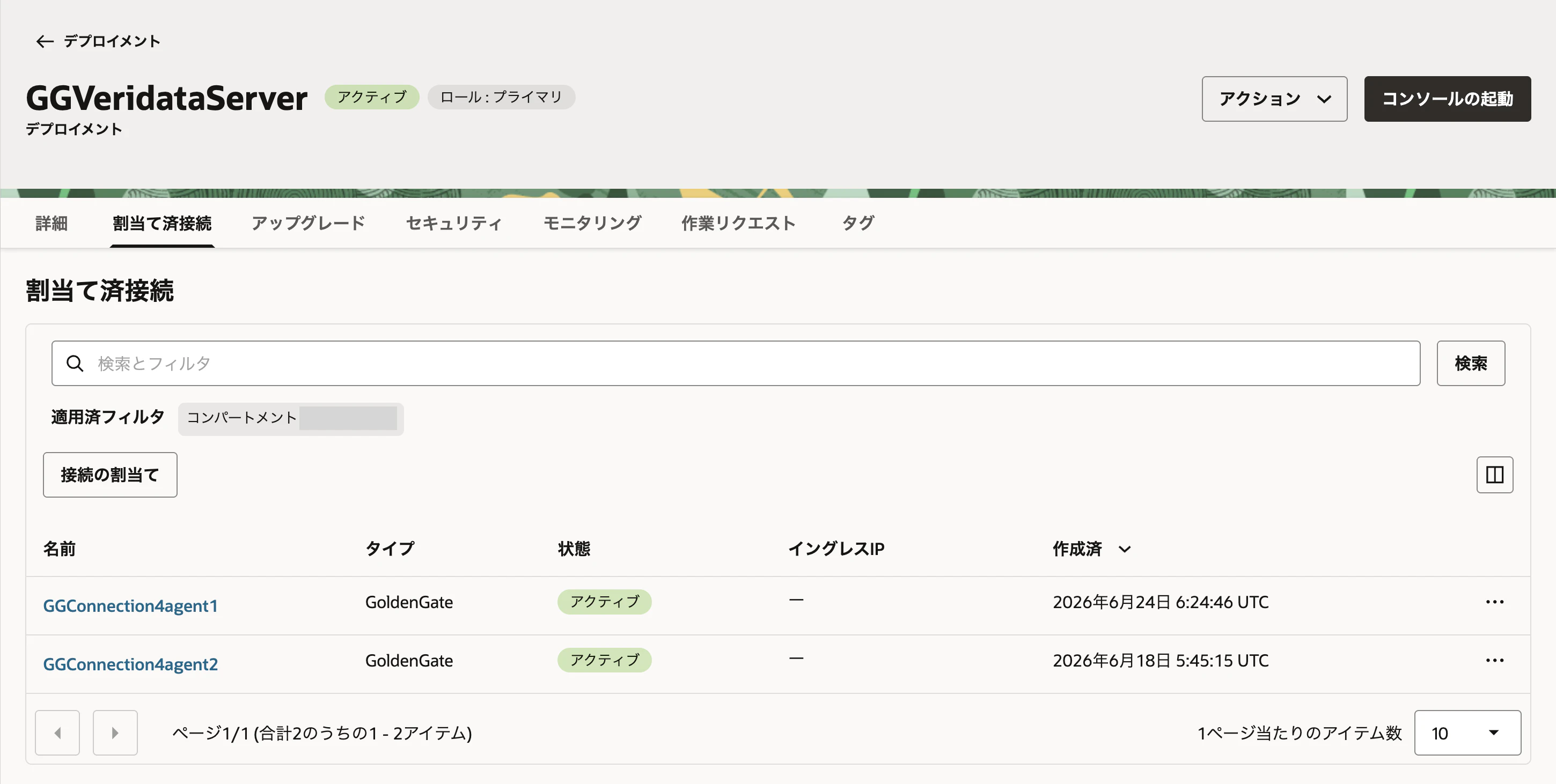Image resolution: width=1556 pixels, height=784 pixels.
Task: Open row actions menu for GGConnection4agent1
Action: click(1494, 602)
